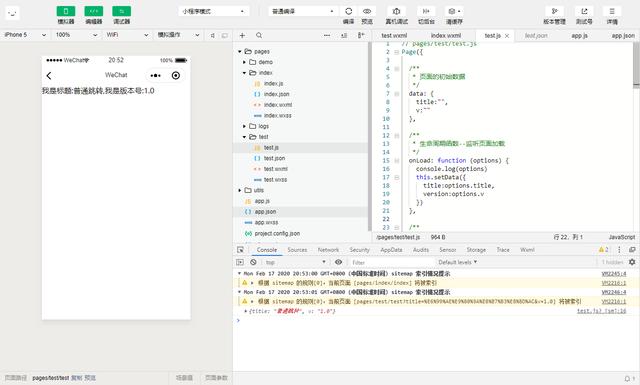
Task: Open the simulated operation (模拟操作) dropdown
Action: [178, 35]
